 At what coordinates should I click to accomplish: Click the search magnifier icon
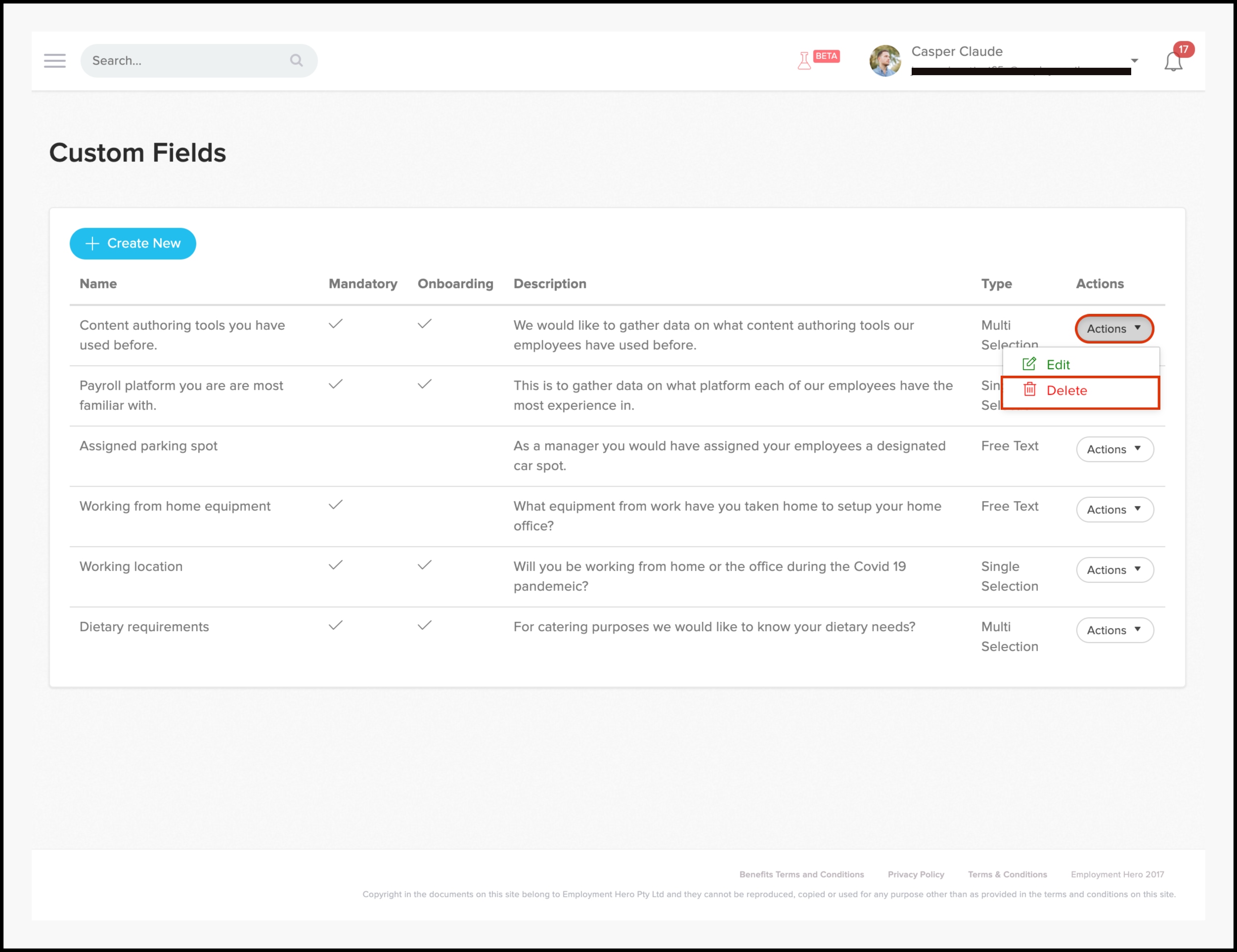click(296, 60)
